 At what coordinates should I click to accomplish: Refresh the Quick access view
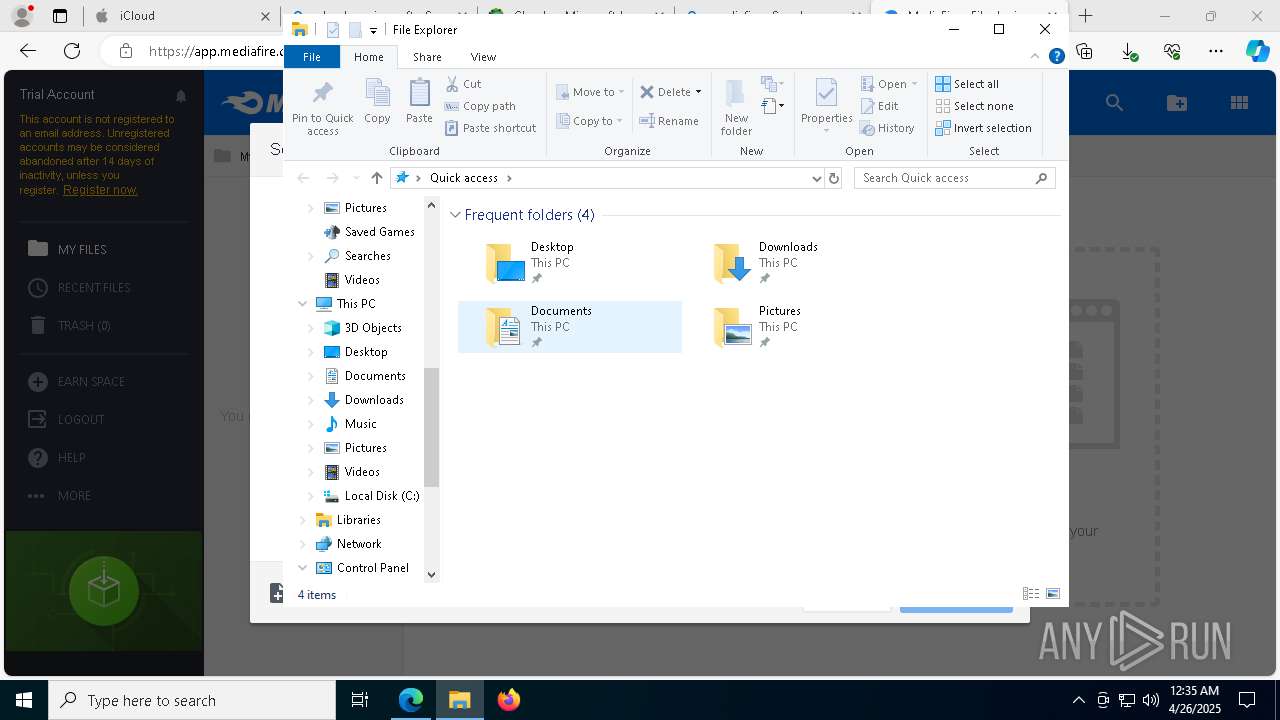click(834, 178)
